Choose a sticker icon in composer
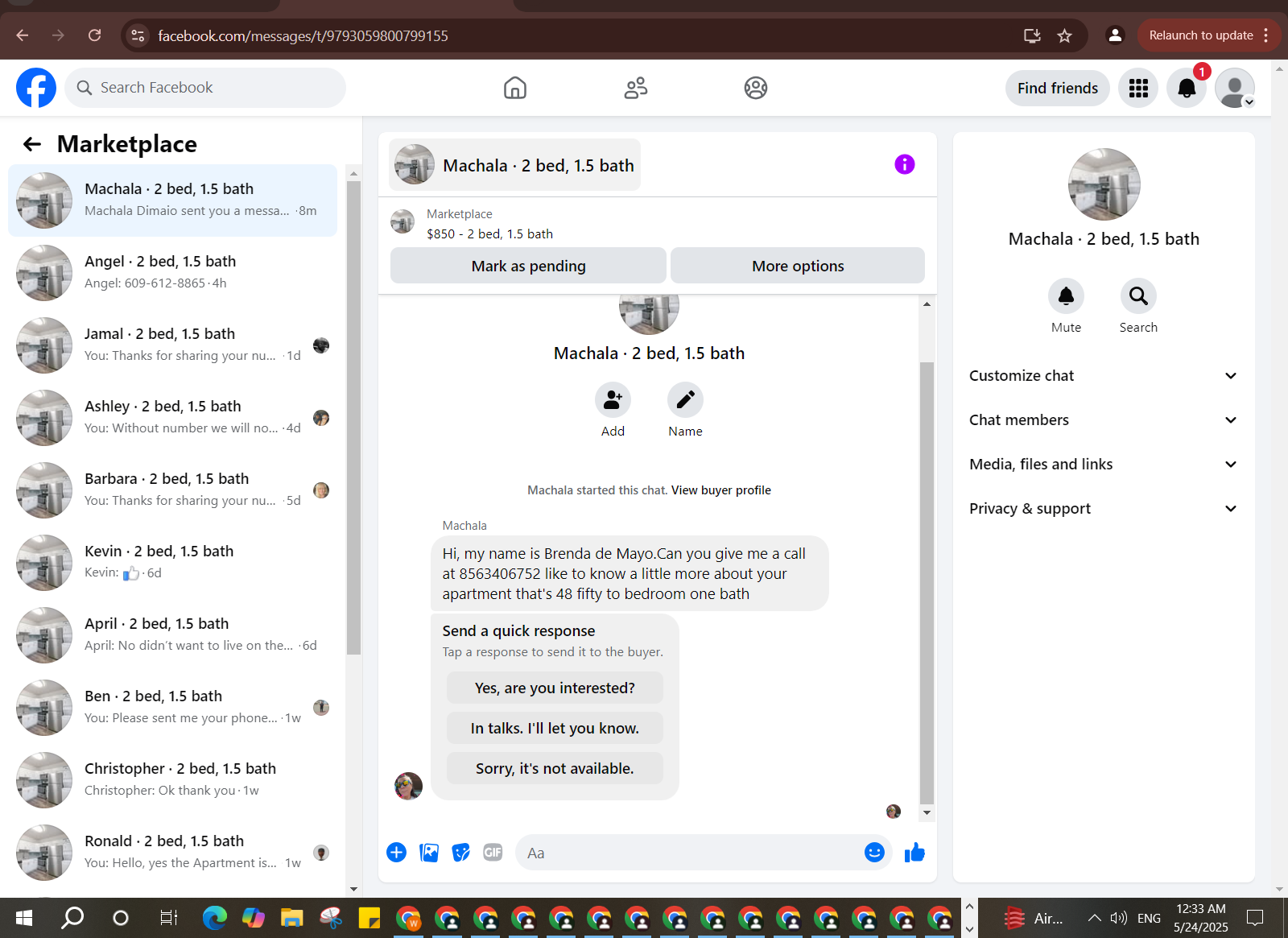This screenshot has height=938, width=1288. point(460,853)
